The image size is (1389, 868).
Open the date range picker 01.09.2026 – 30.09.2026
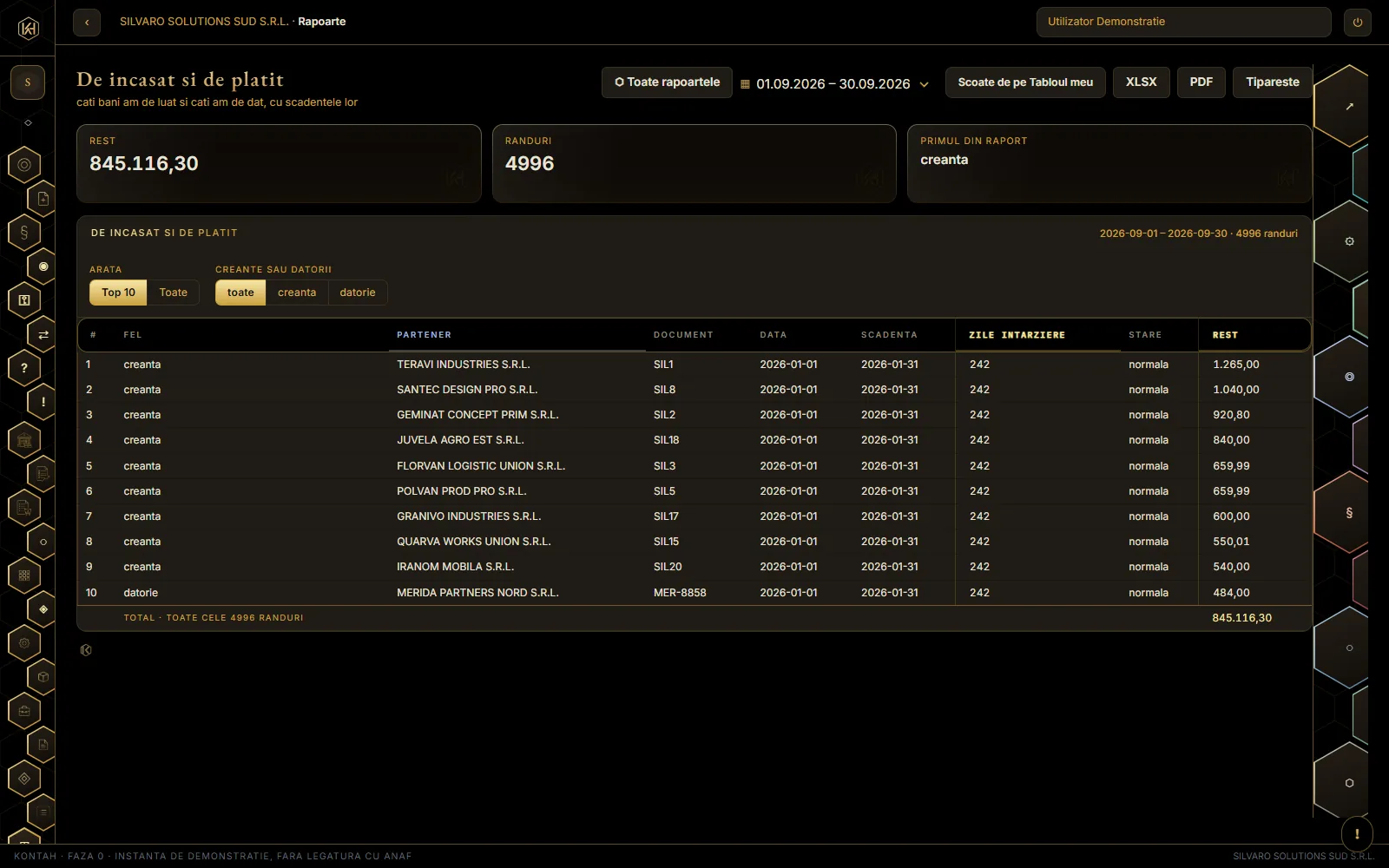(x=835, y=84)
